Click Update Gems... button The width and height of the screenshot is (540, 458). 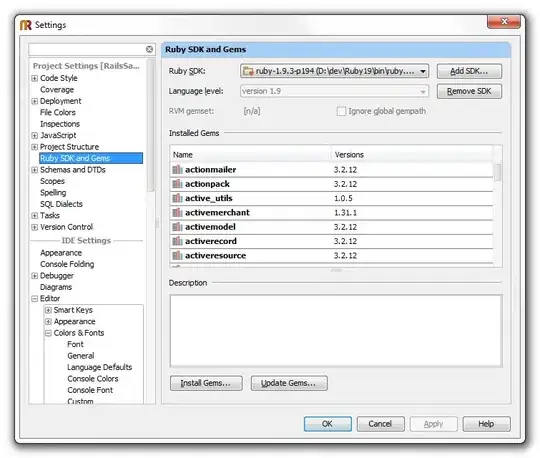[x=289, y=383]
